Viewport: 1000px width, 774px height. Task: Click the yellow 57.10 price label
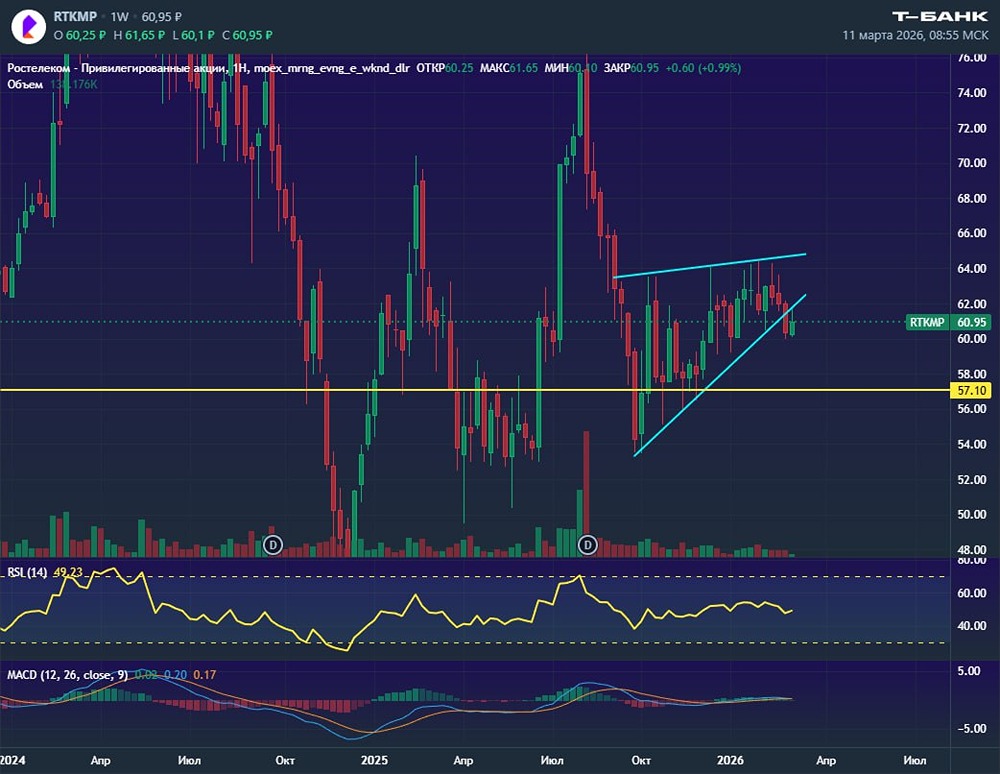971,390
